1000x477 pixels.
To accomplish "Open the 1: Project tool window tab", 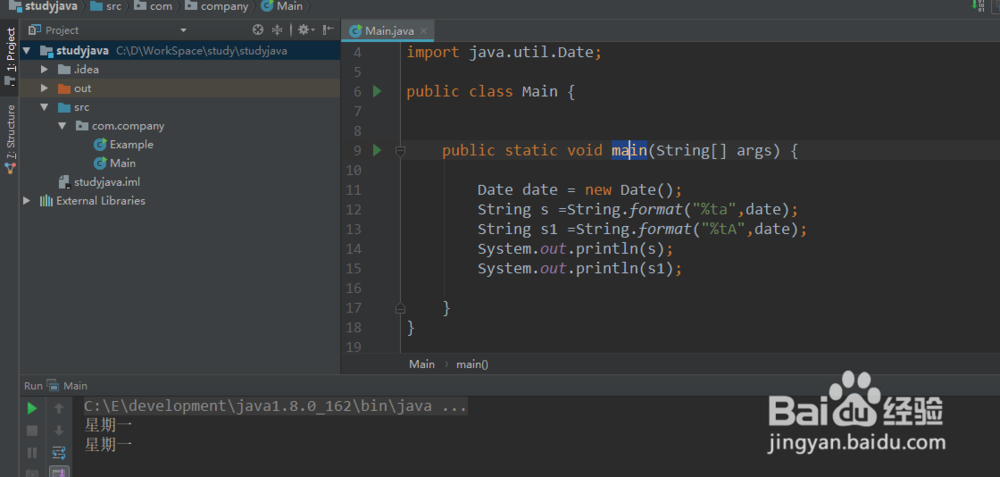I will (x=10, y=56).
